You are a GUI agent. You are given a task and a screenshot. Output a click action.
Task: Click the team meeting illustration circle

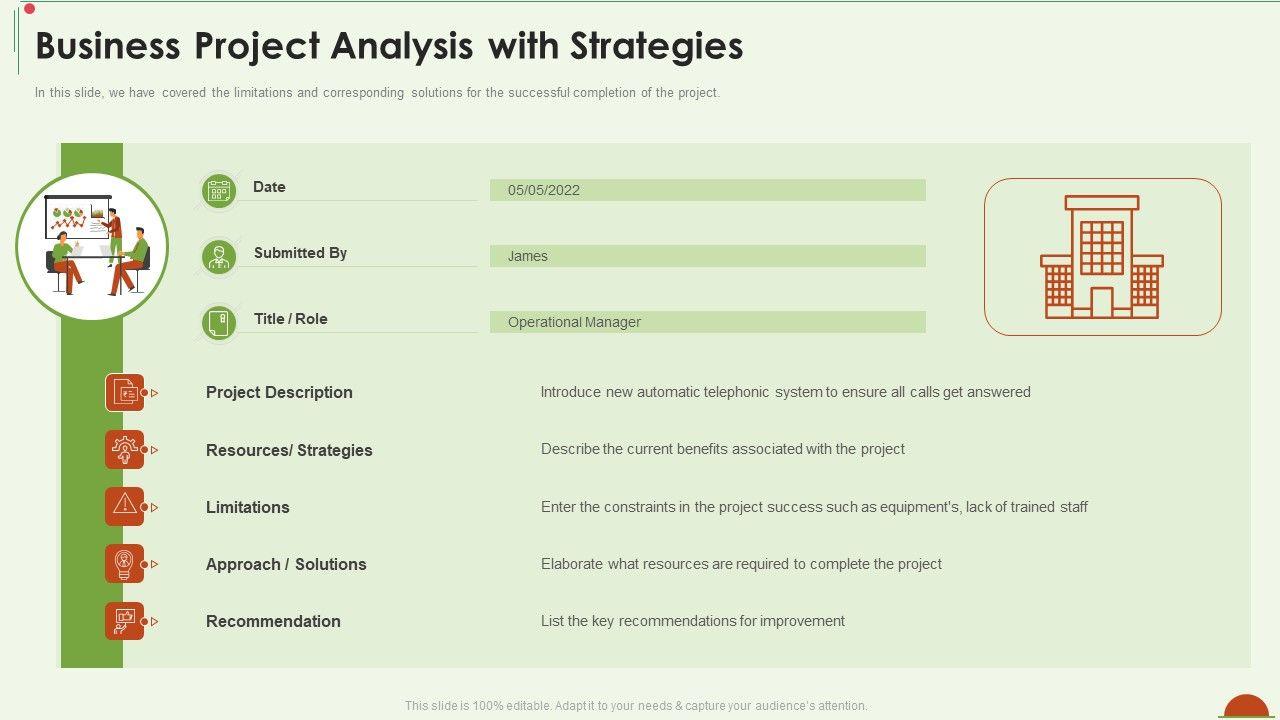click(92, 246)
